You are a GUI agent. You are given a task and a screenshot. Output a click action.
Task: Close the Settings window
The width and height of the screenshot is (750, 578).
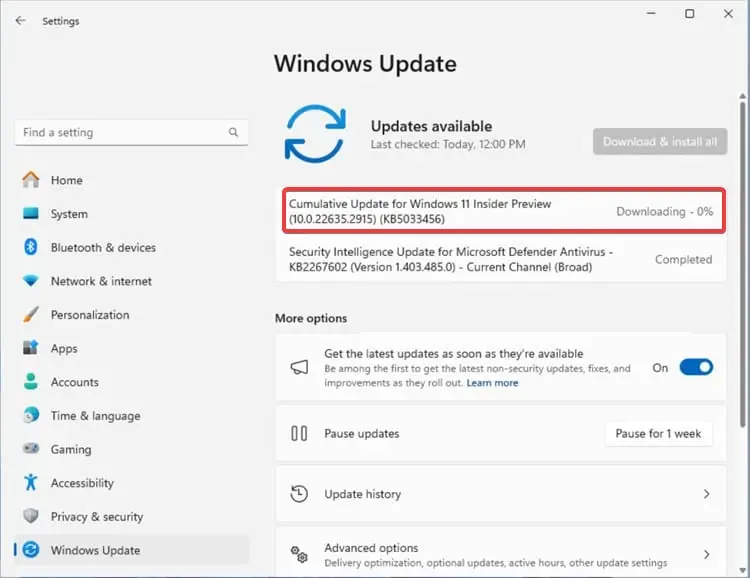[x=728, y=14]
